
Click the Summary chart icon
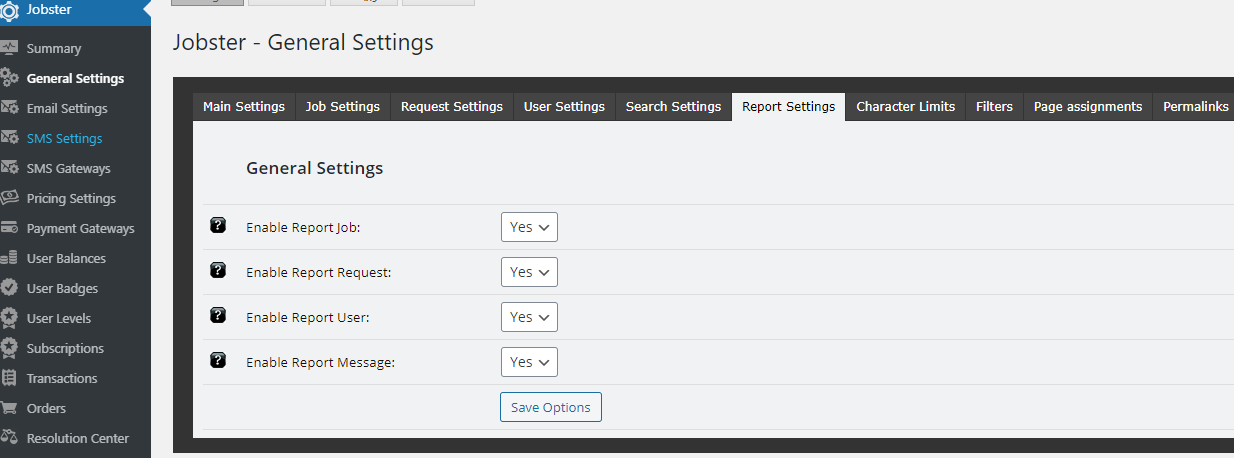(x=9, y=48)
